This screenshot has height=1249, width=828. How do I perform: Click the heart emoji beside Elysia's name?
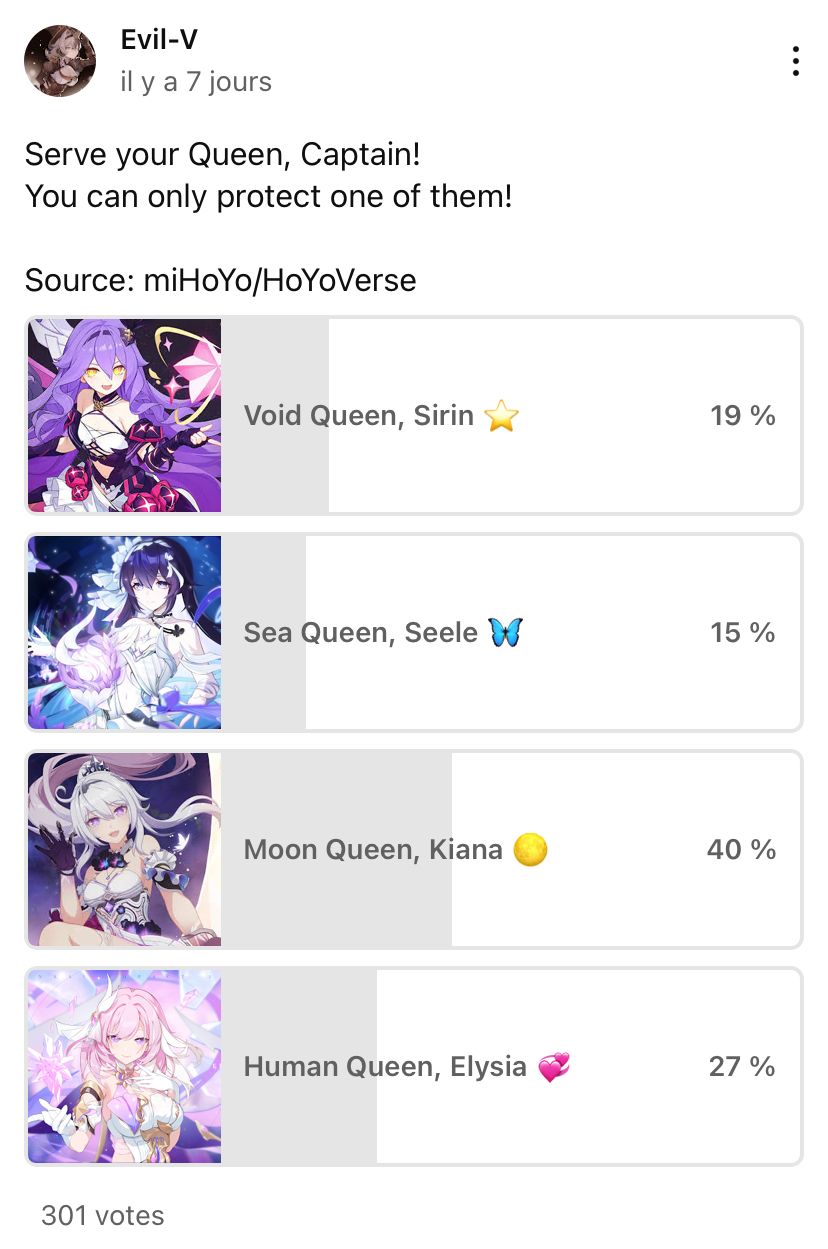556,1066
